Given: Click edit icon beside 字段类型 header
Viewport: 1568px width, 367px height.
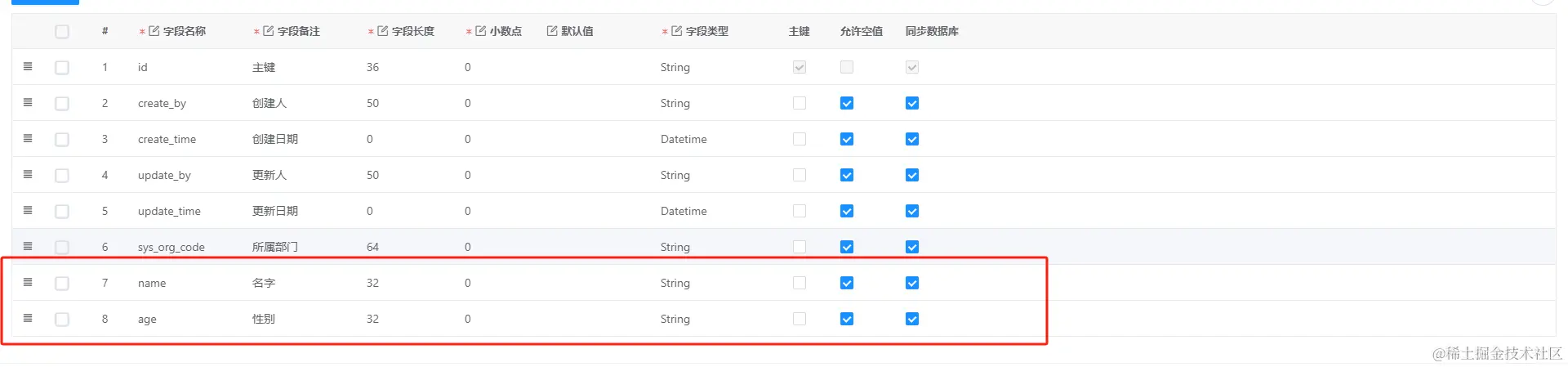Looking at the screenshot, I should tap(677, 31).
